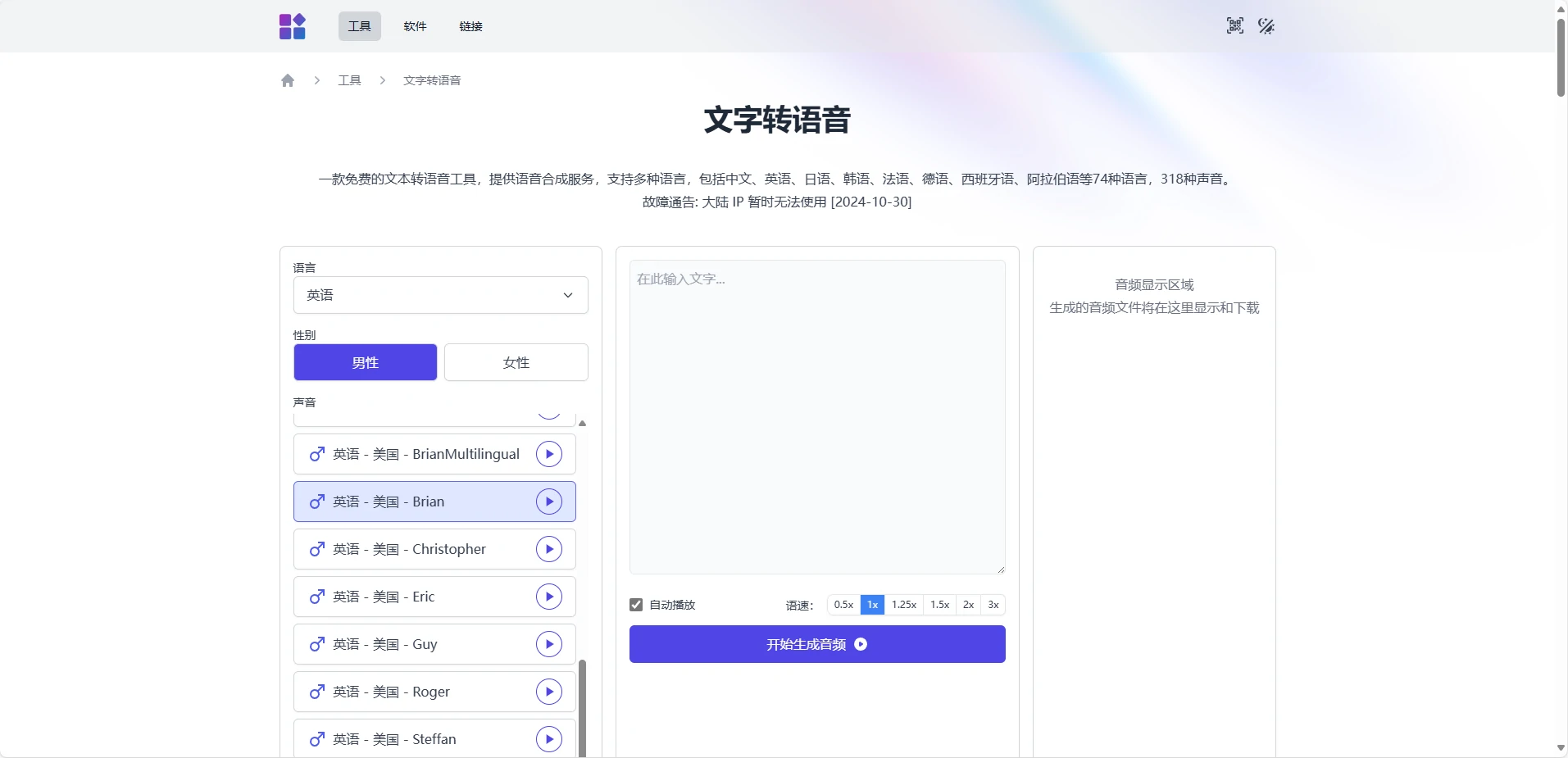Toggle dark mode with the moon/sun icon
This screenshot has width=1568, height=758.
1266,25
